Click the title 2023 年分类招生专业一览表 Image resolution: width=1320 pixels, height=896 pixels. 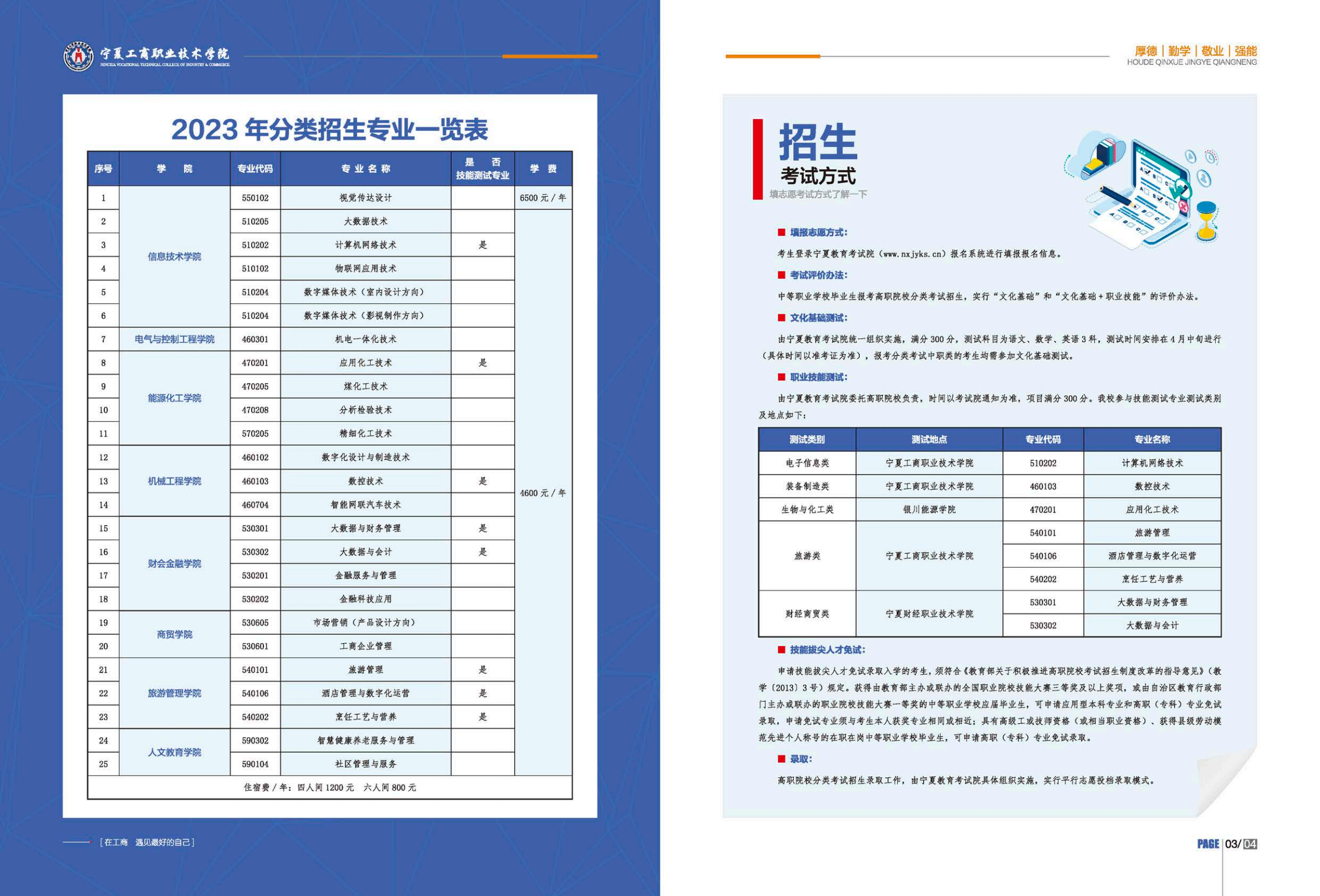[x=329, y=130]
